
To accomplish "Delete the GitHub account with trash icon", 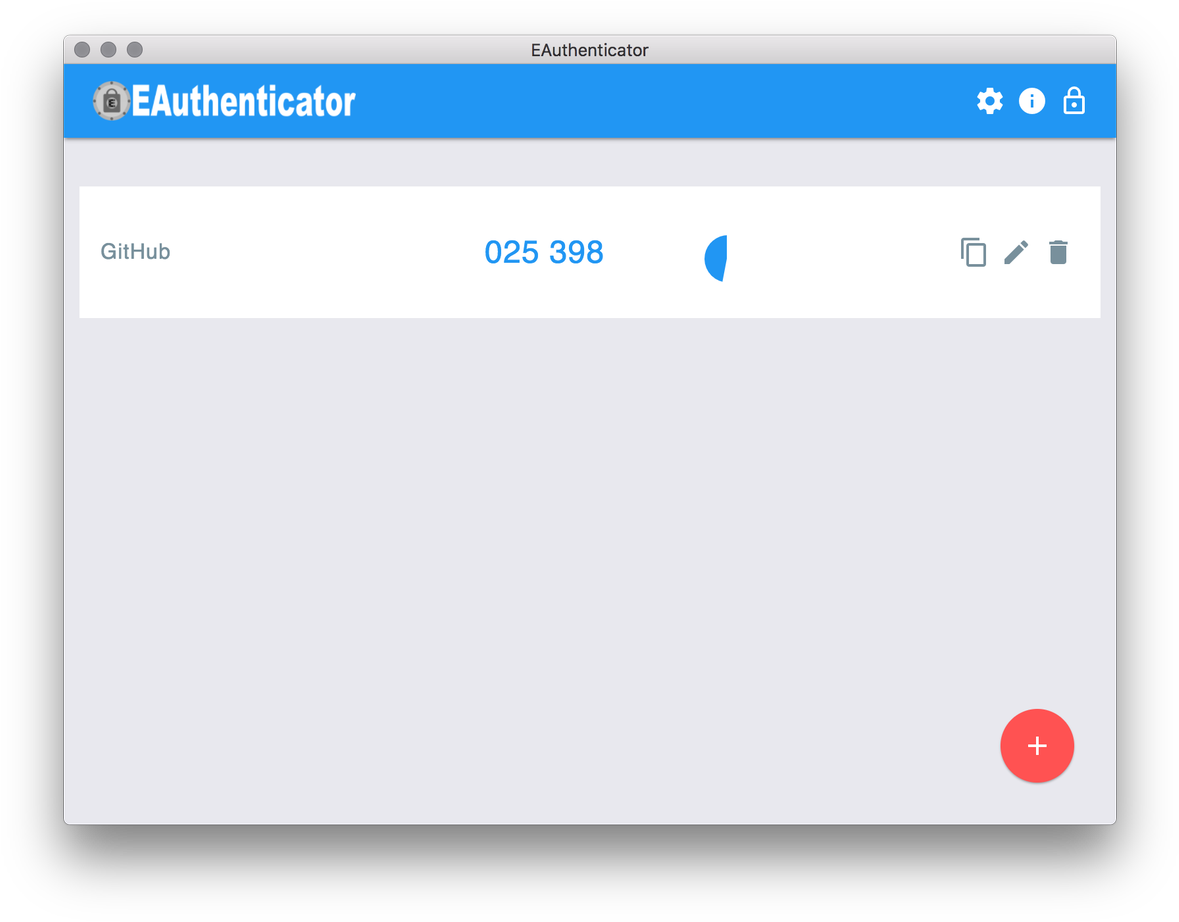I will (x=1058, y=252).
